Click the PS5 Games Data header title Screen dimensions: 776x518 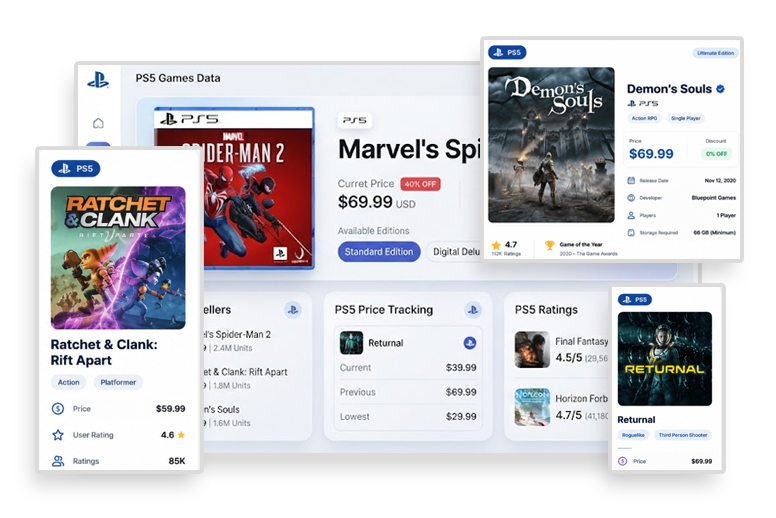pyautogui.click(x=178, y=78)
